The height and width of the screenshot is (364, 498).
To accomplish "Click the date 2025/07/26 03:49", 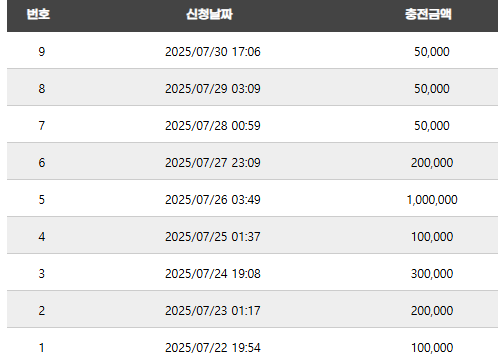I will point(213,200).
